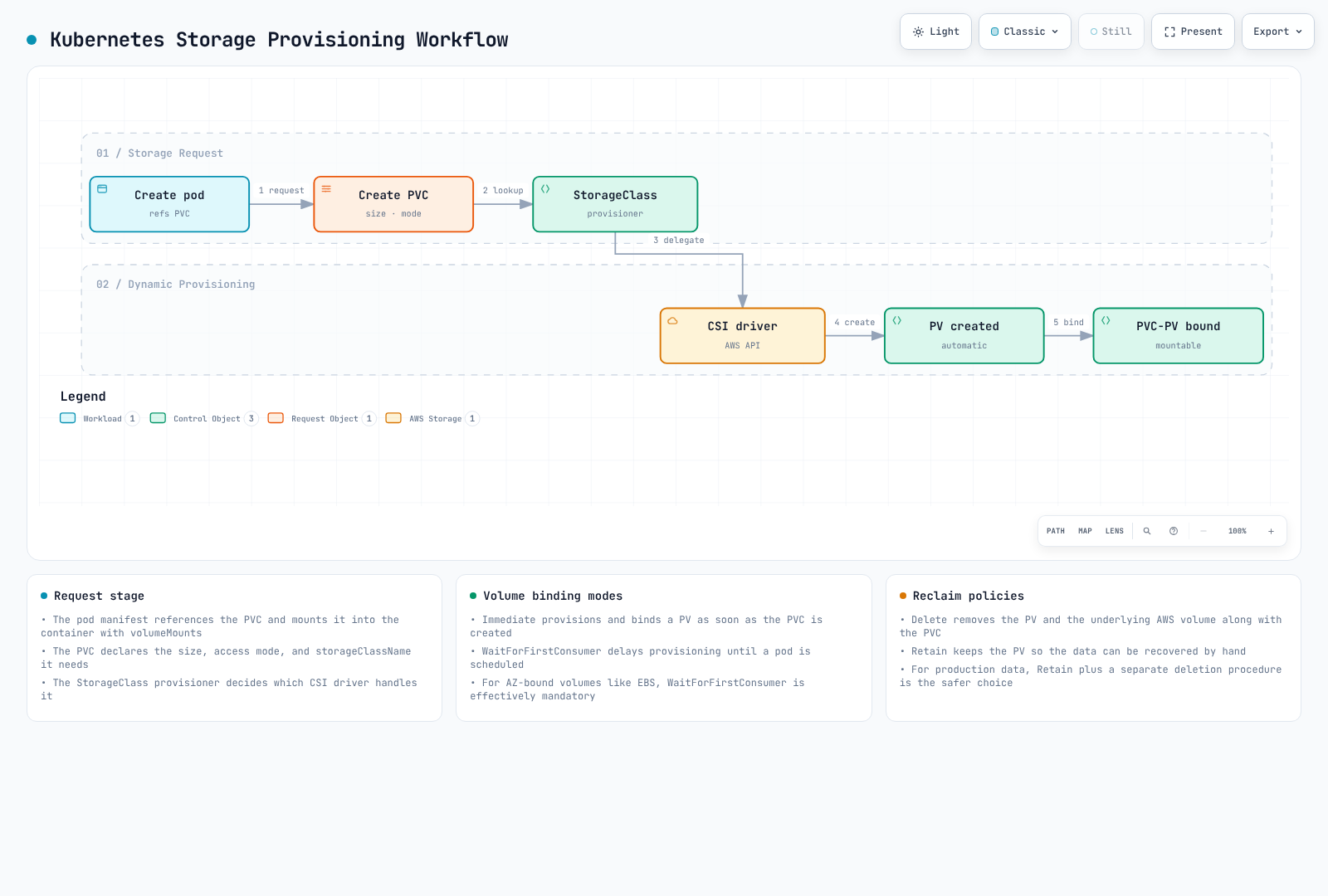
Task: Click the '01 / Storage Request' group label
Action: [x=159, y=153]
